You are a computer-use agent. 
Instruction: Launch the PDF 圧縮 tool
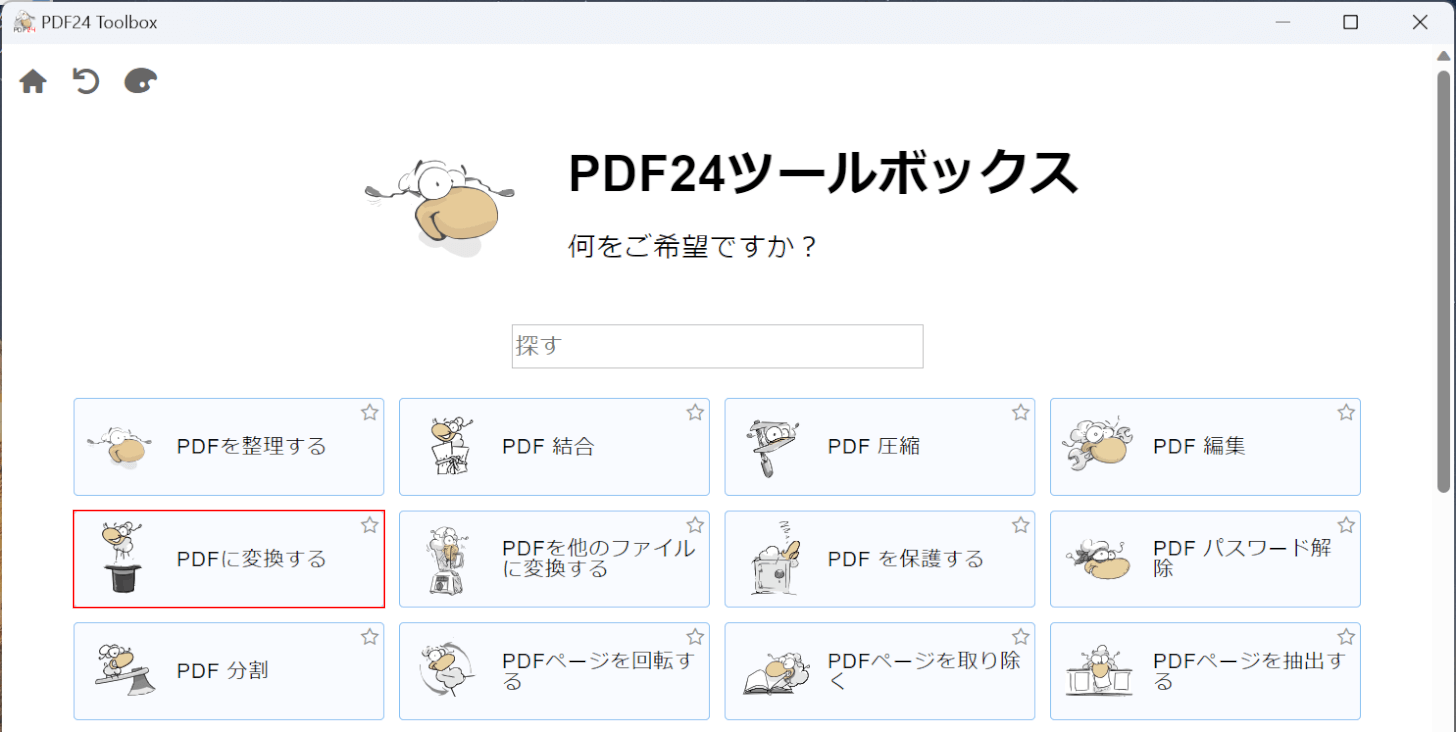coord(879,447)
